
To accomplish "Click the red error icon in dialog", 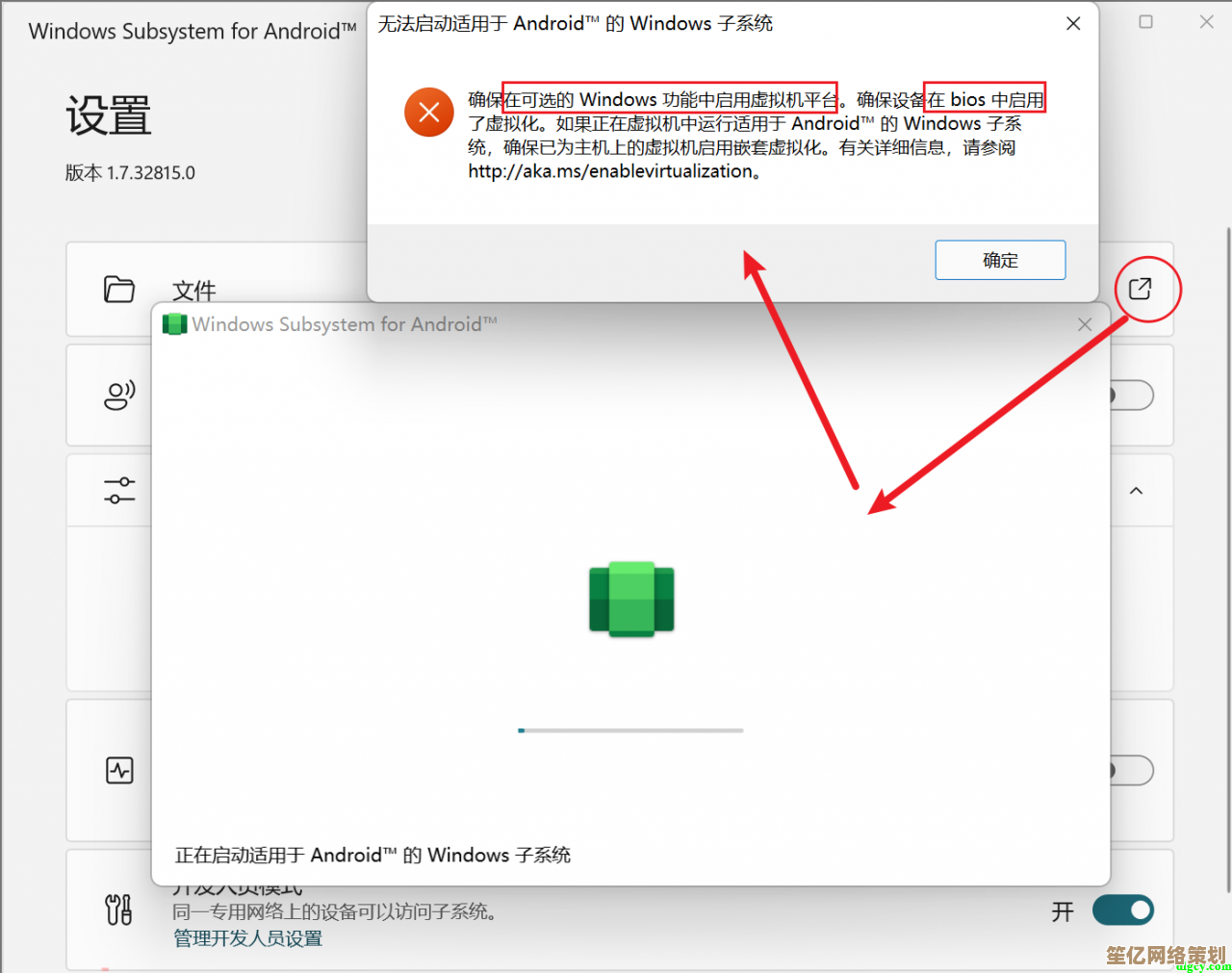I will click(429, 112).
